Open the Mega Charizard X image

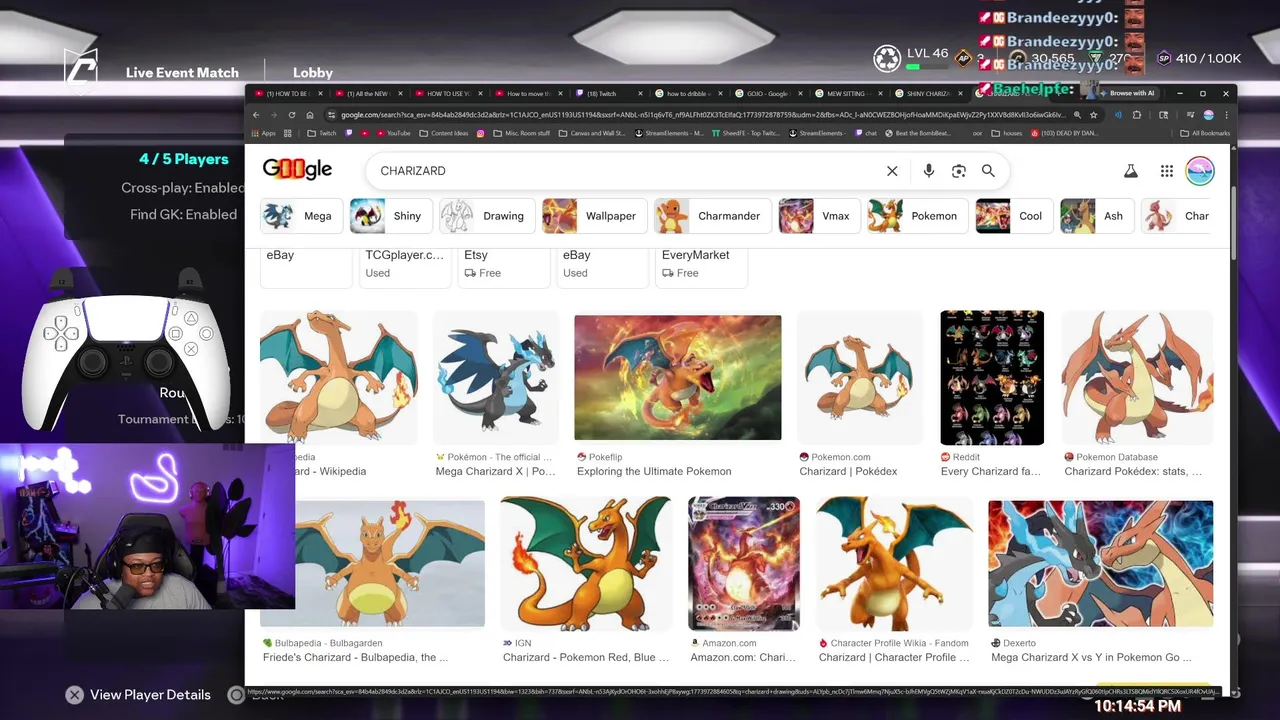click(x=496, y=377)
